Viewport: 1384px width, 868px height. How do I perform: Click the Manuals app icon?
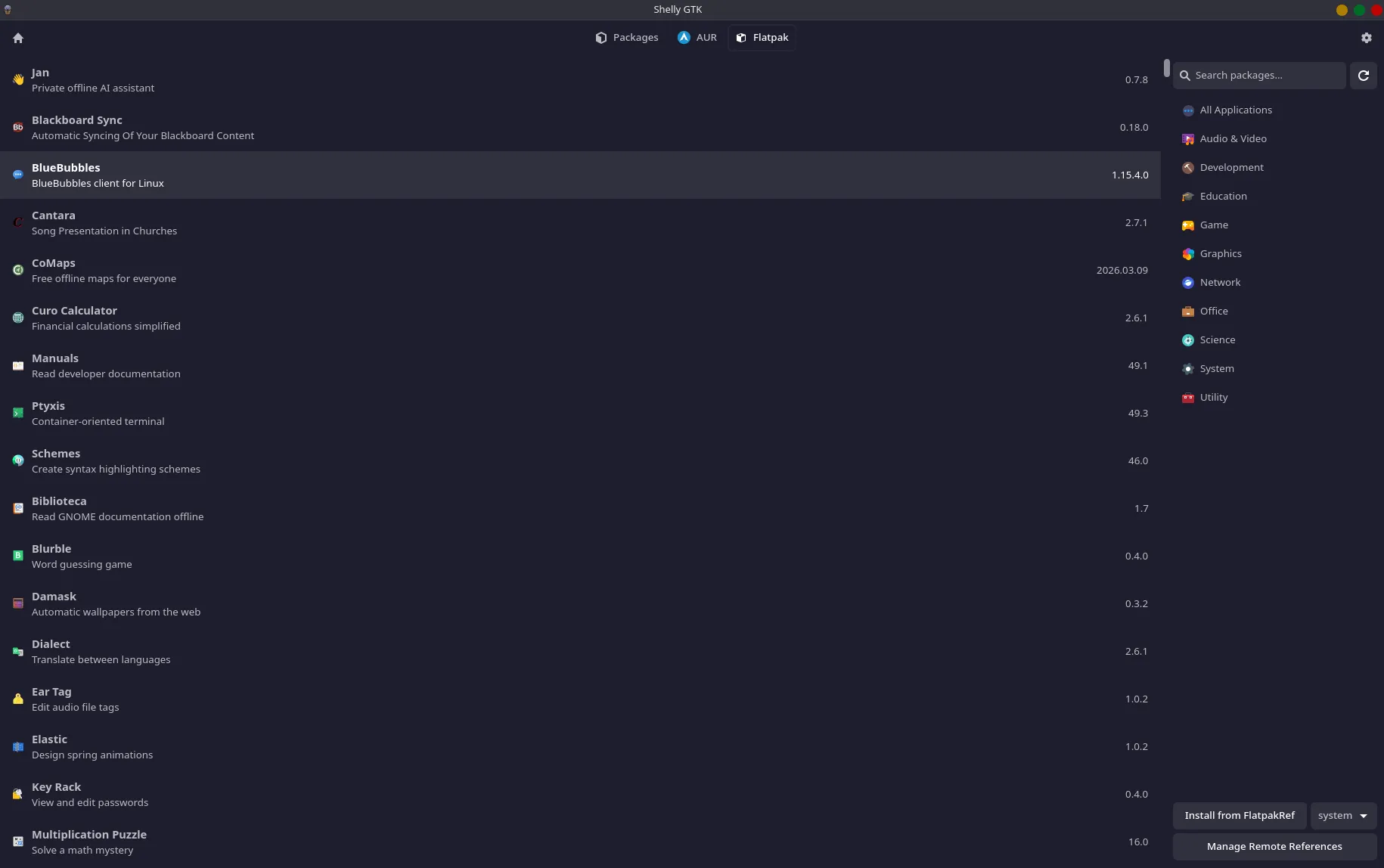pyautogui.click(x=18, y=365)
